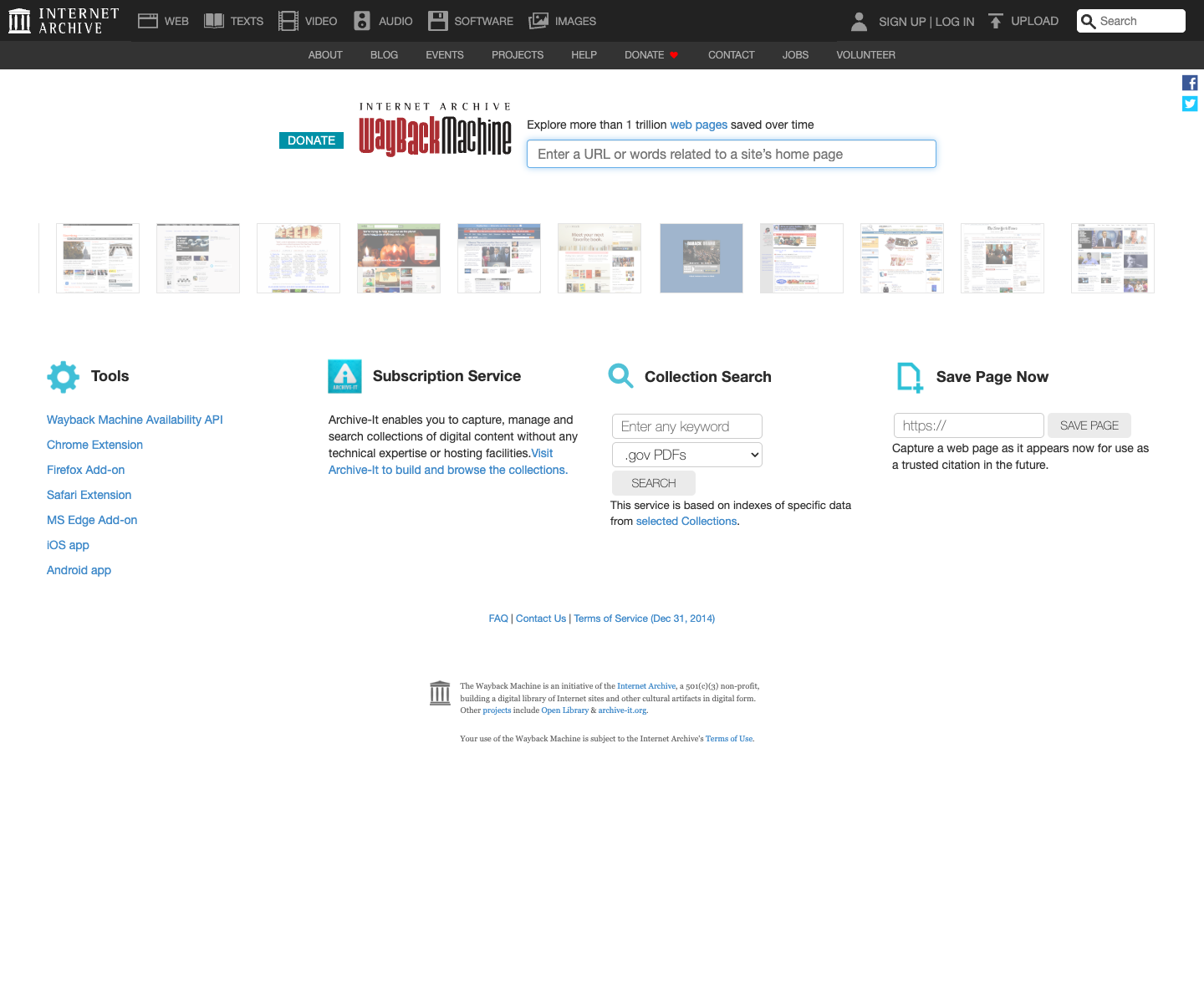The width and height of the screenshot is (1204, 1003).
Task: Share on Facebook icon
Action: tap(1190, 83)
